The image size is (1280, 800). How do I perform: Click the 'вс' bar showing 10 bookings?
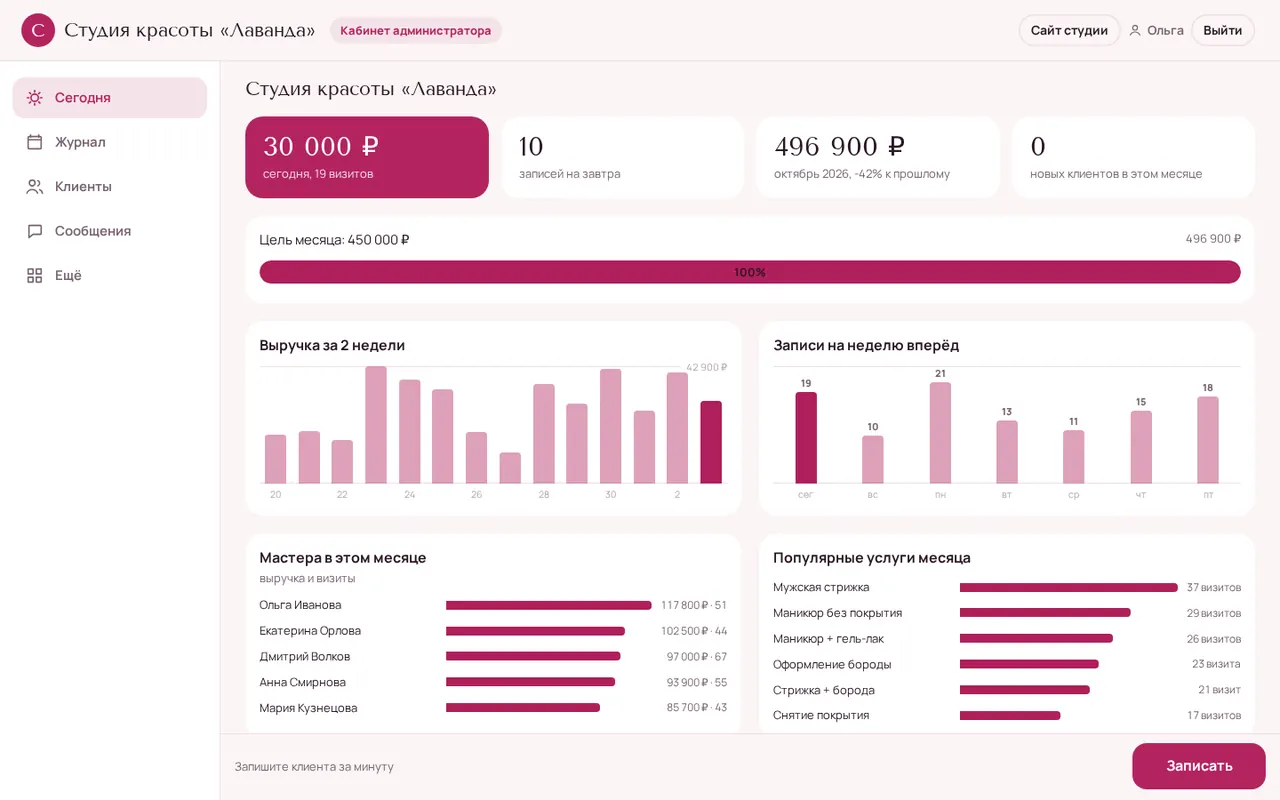tap(873, 460)
